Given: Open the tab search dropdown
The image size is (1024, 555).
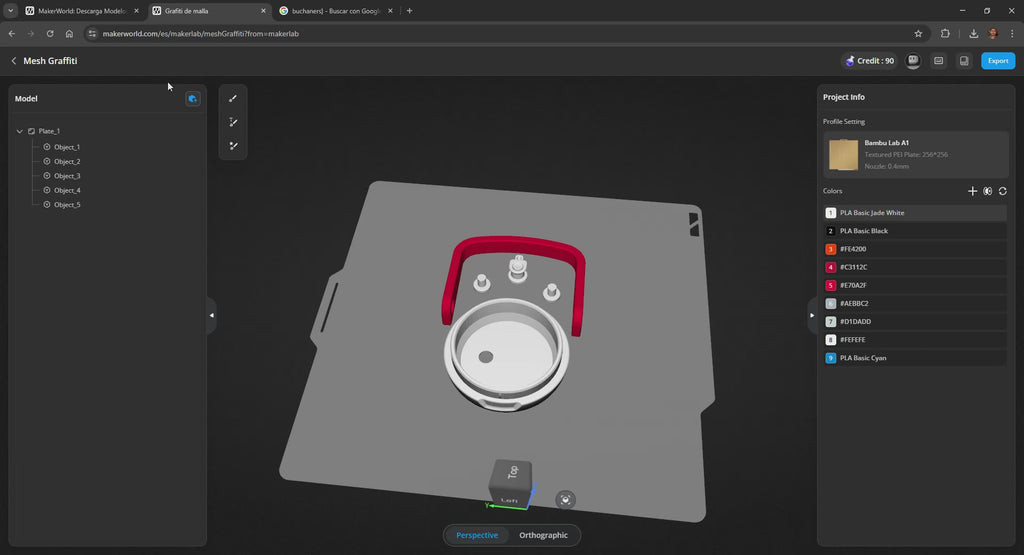Looking at the screenshot, I should coord(10,10).
